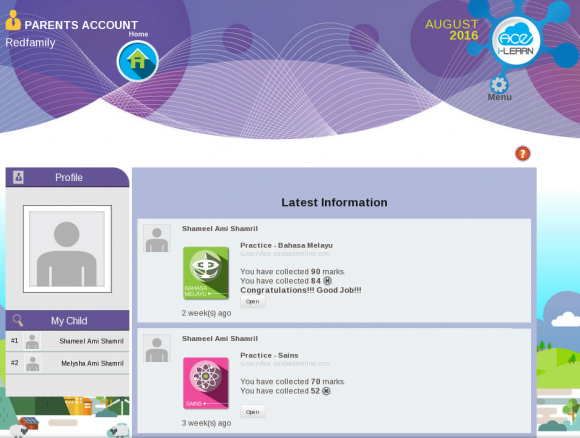The image size is (580, 438).
Task: Click avatar on the Sains post
Action: (x=157, y=348)
